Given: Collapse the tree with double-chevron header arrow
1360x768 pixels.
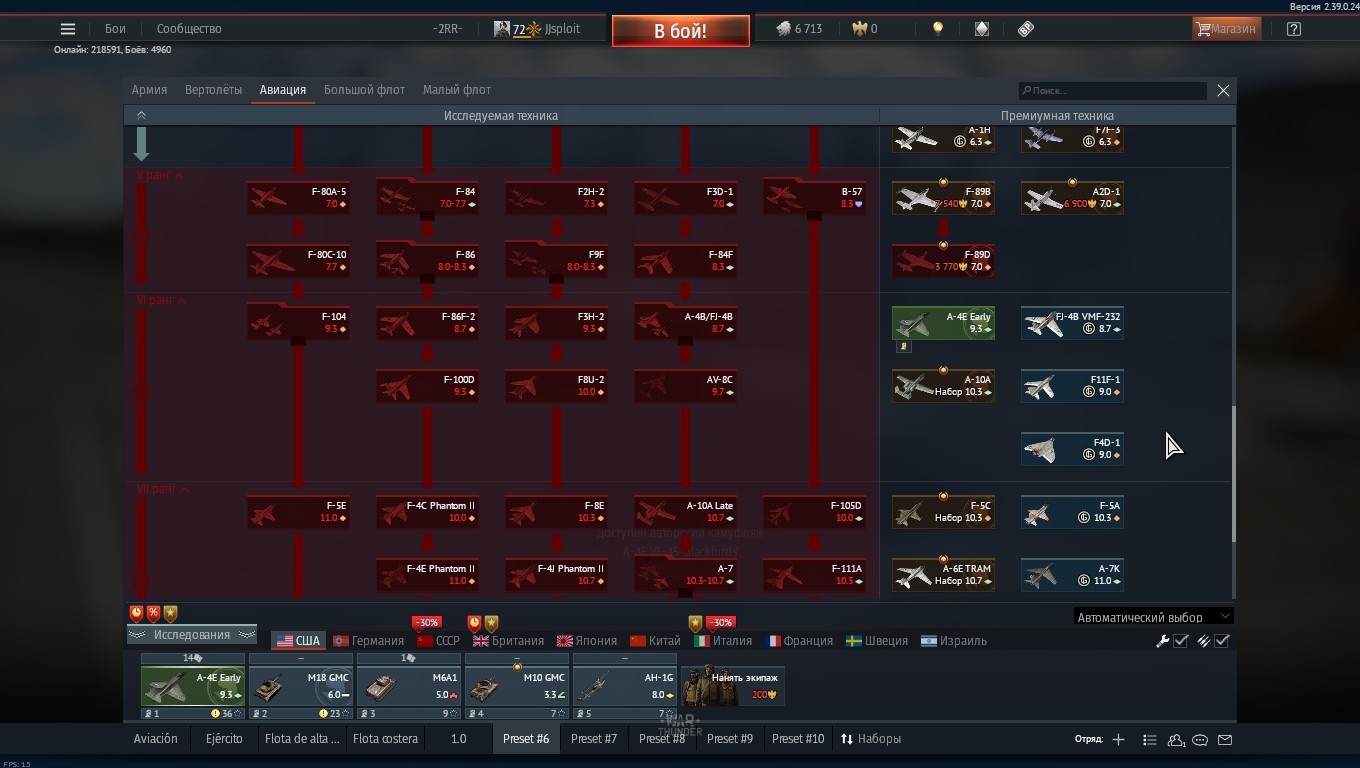Looking at the screenshot, I should (x=141, y=115).
